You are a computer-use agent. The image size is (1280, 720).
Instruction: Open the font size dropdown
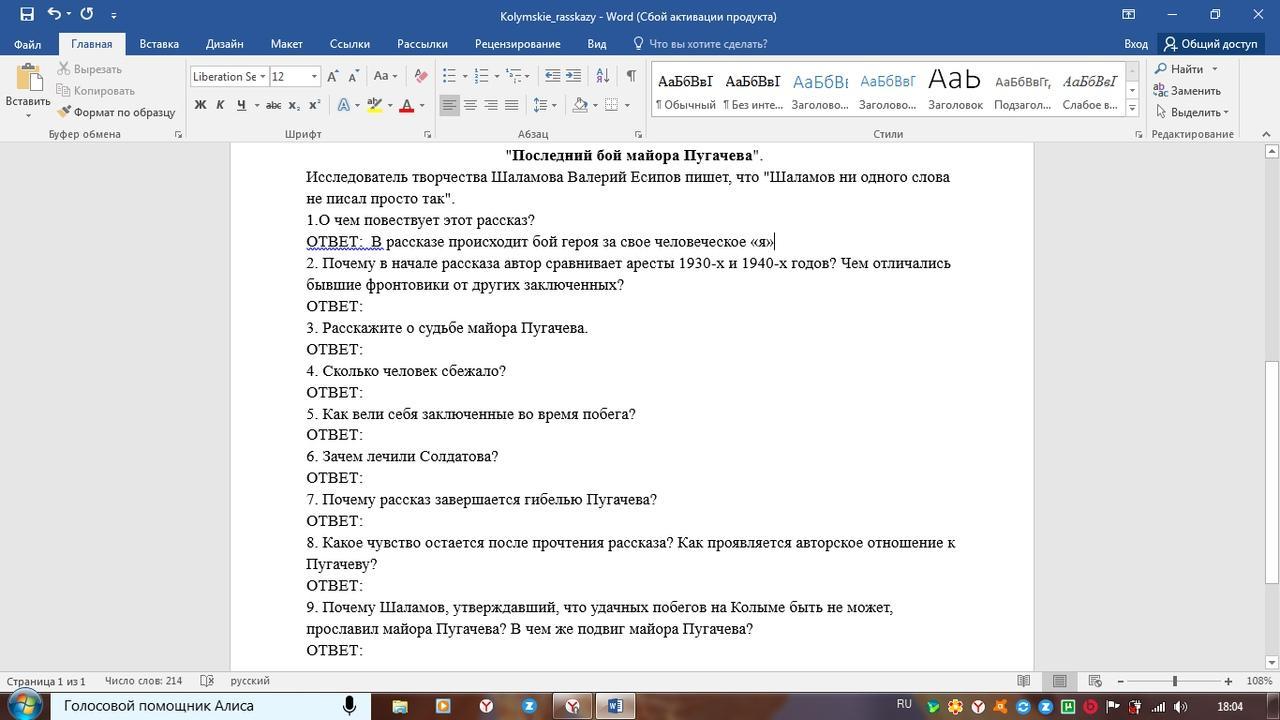314,77
